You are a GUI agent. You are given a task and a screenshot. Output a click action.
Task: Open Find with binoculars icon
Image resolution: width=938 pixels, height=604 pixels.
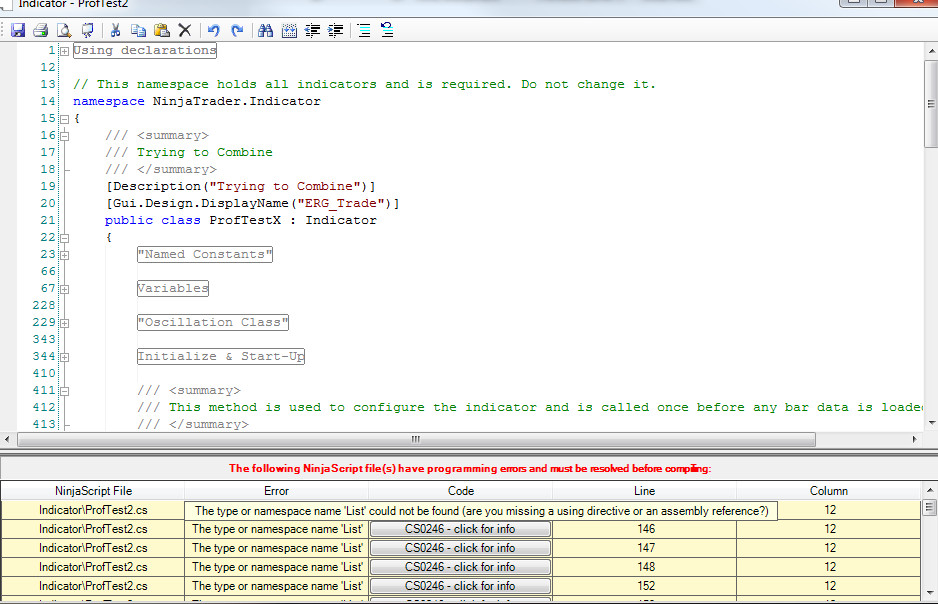click(266, 31)
